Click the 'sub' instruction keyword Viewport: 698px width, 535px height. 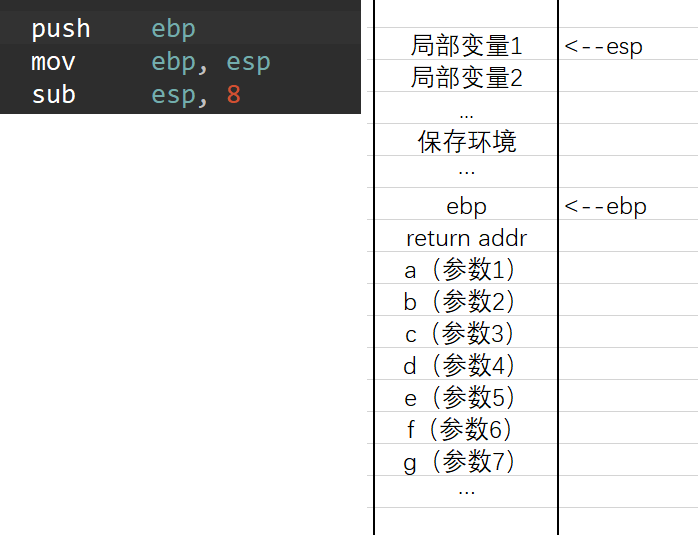point(53,94)
